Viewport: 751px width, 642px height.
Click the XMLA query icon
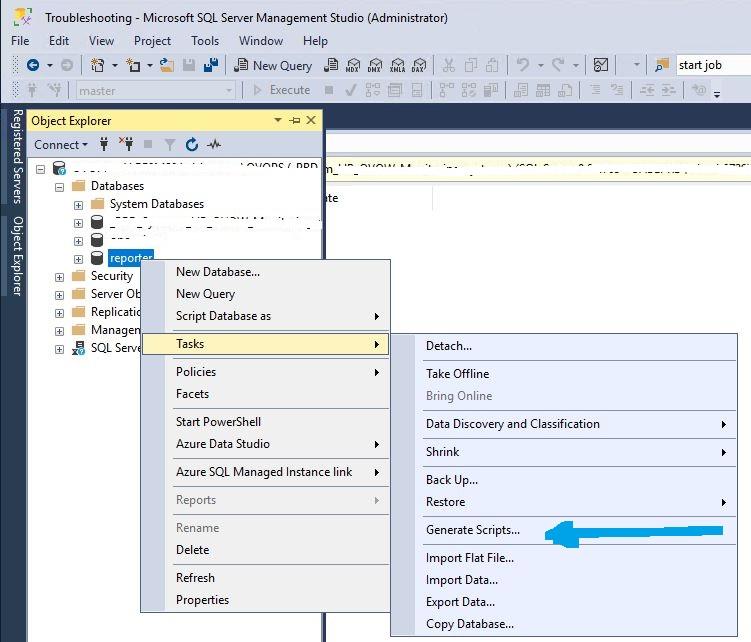point(398,65)
